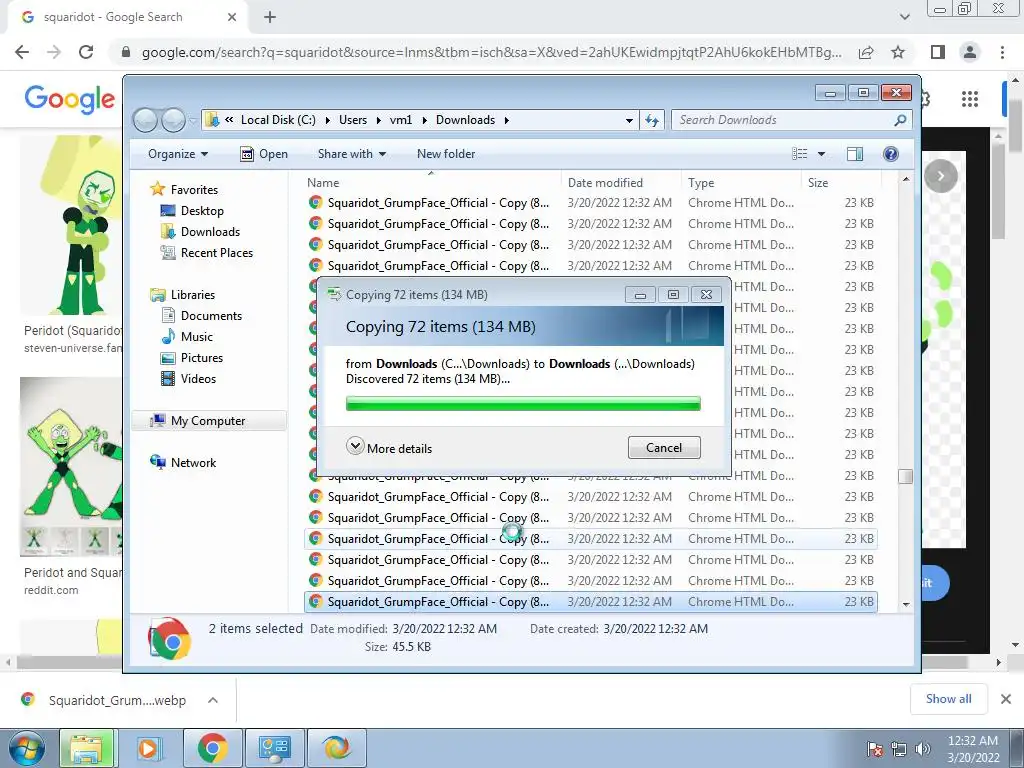Viewport: 1024px width, 768px height.
Task: Open Chrome profile avatar
Action: point(970,52)
